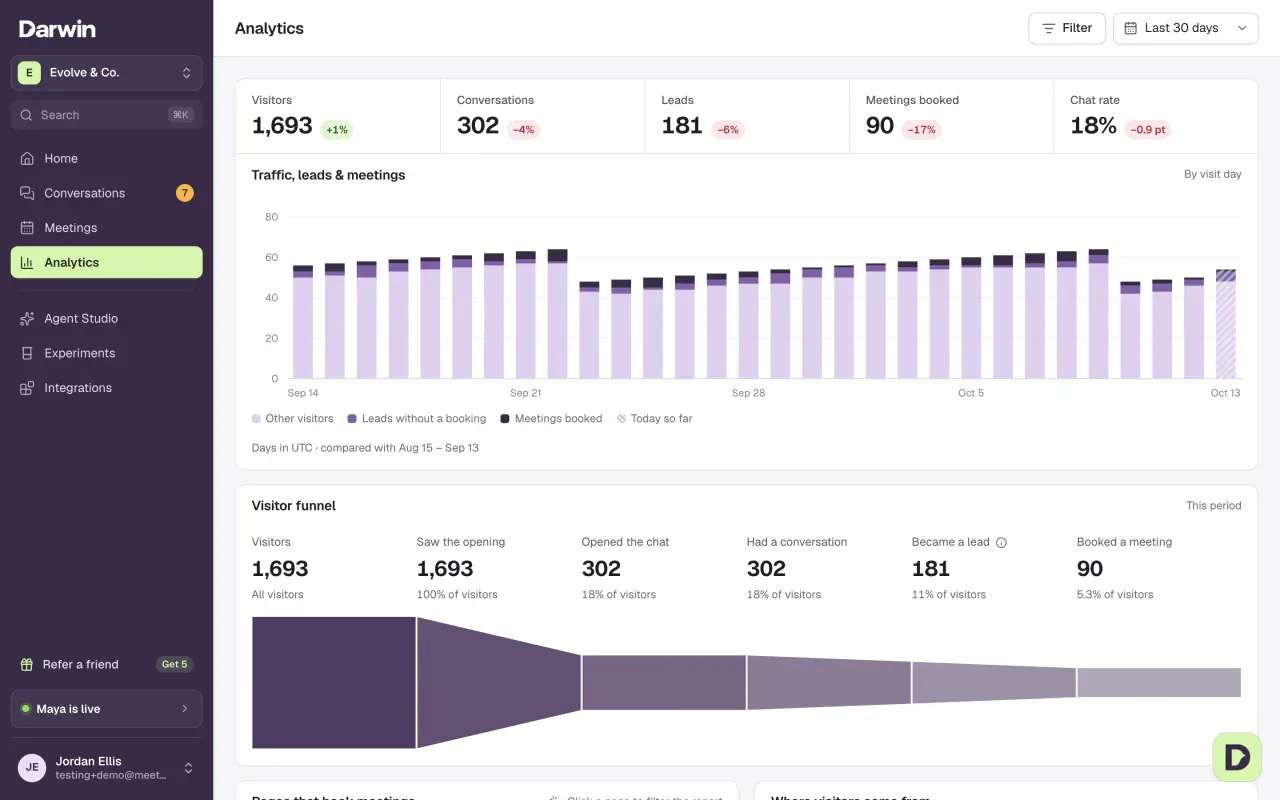Expand the Evolve & Co. workspace switcher

(x=107, y=73)
